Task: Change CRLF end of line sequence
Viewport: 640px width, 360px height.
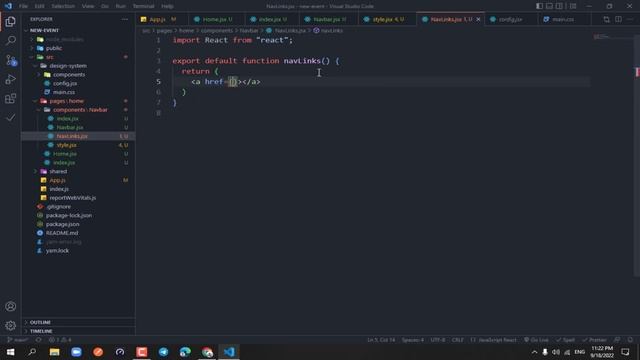Action: coord(458,340)
